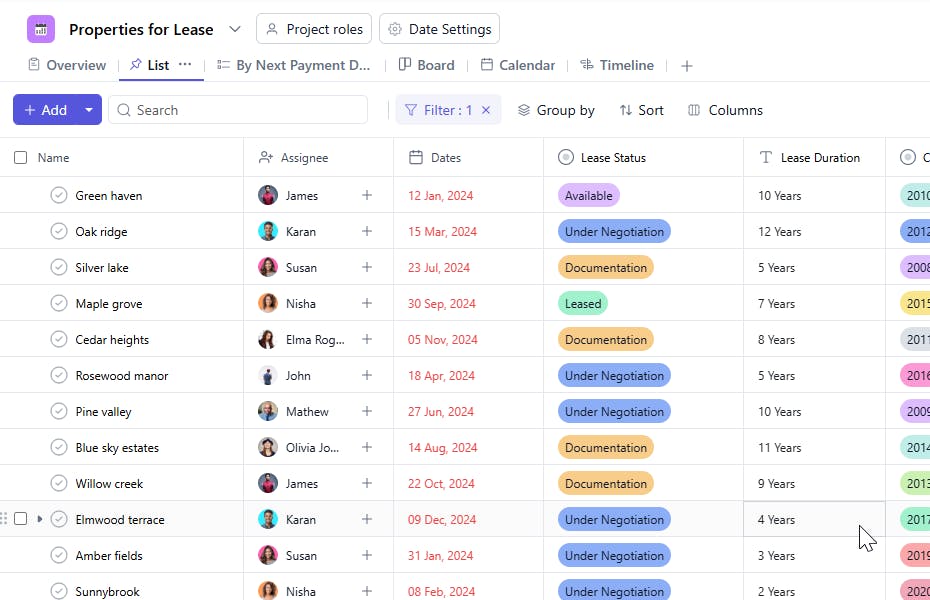Mark Oak ridge task as complete
Screen dimensions: 930x600
coord(59,232)
